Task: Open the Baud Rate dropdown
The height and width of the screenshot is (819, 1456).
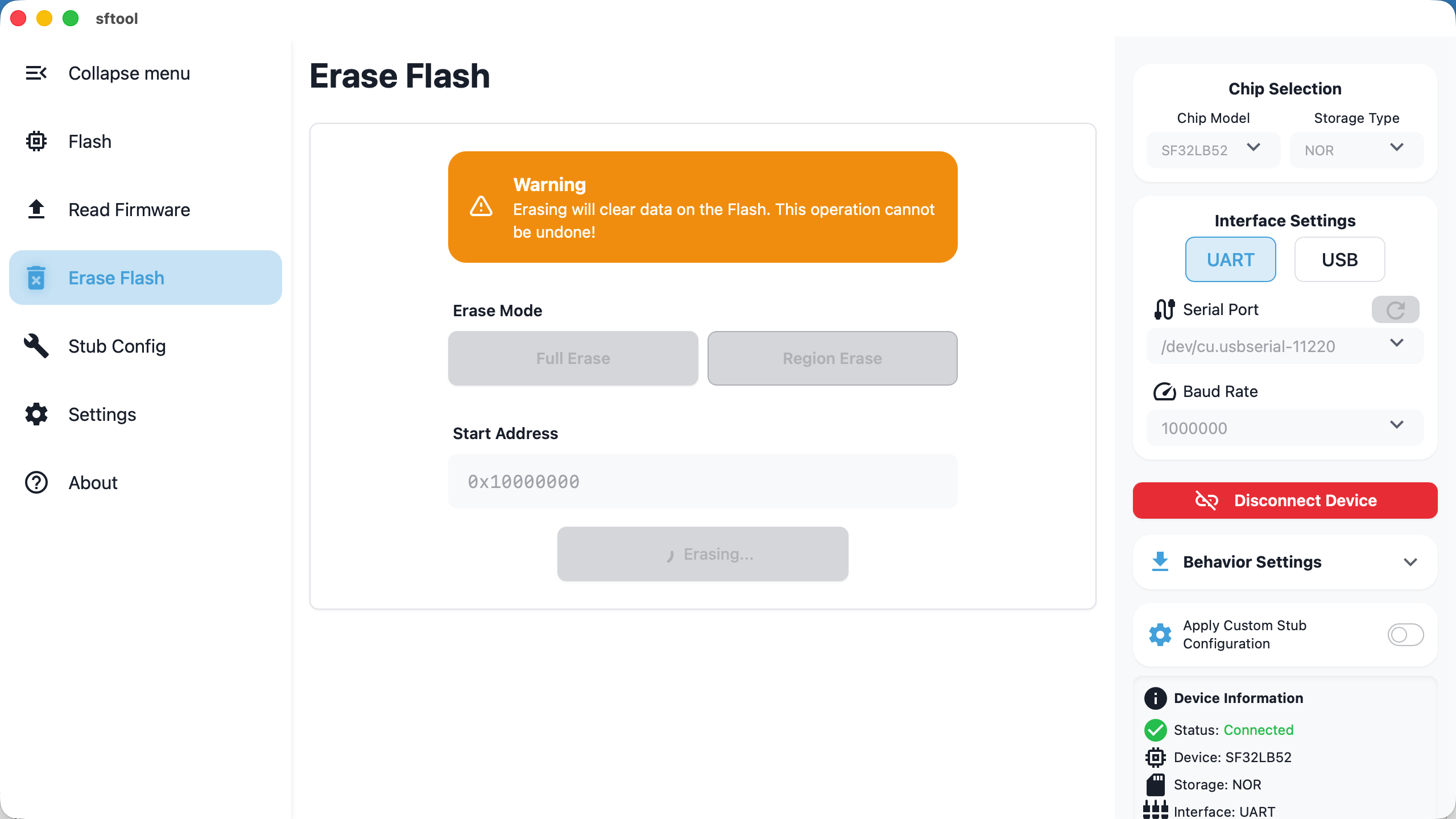Action: coord(1285,428)
